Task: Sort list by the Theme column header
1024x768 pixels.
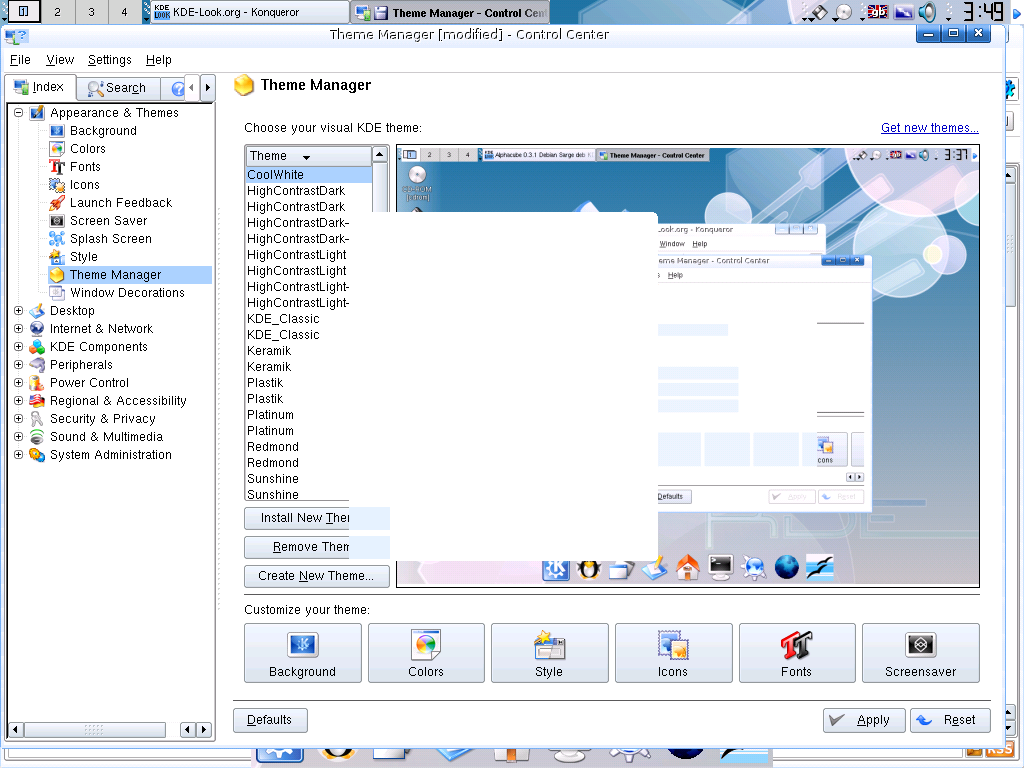Action: coord(308,156)
